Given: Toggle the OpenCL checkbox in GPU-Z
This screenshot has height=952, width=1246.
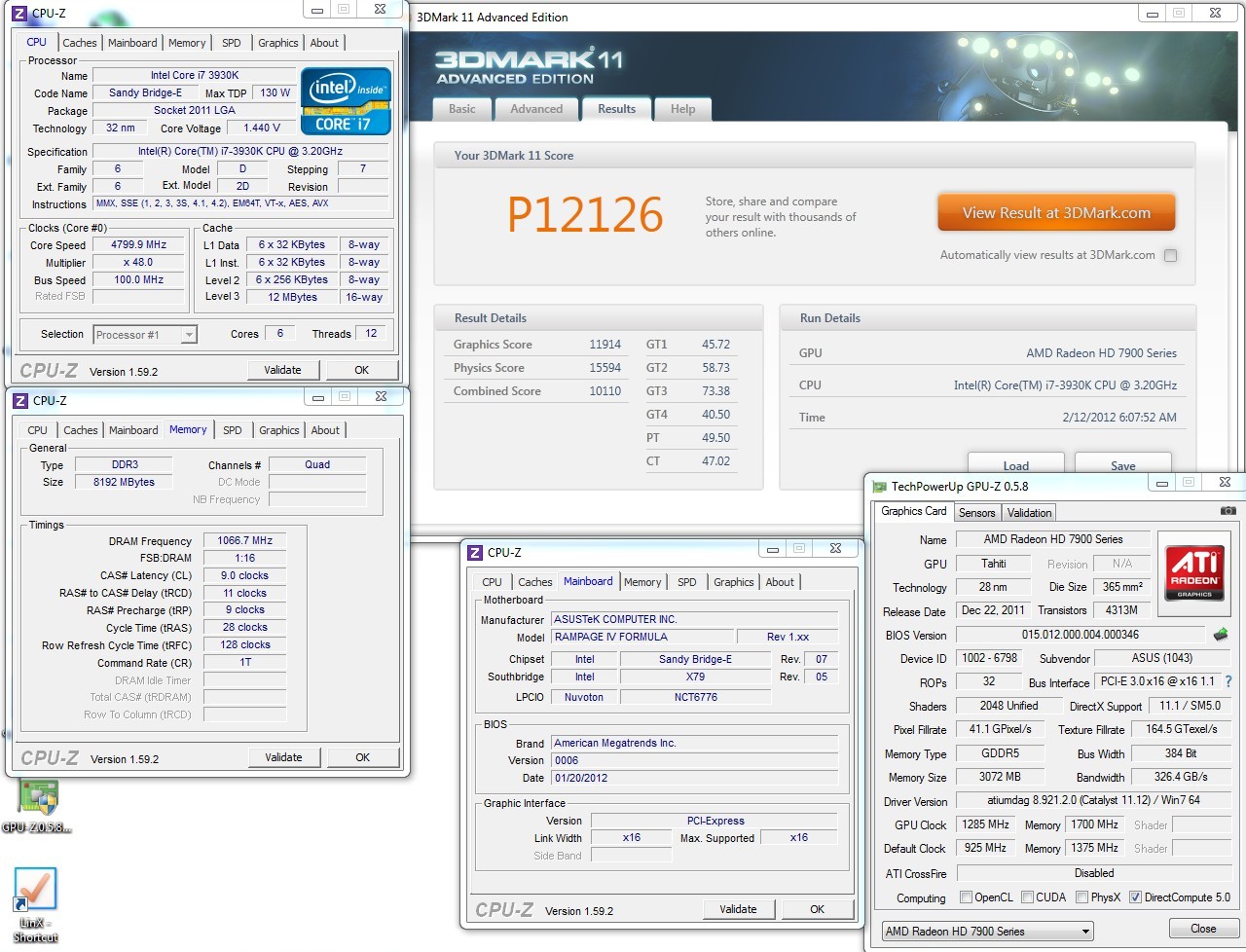Looking at the screenshot, I should [x=966, y=897].
